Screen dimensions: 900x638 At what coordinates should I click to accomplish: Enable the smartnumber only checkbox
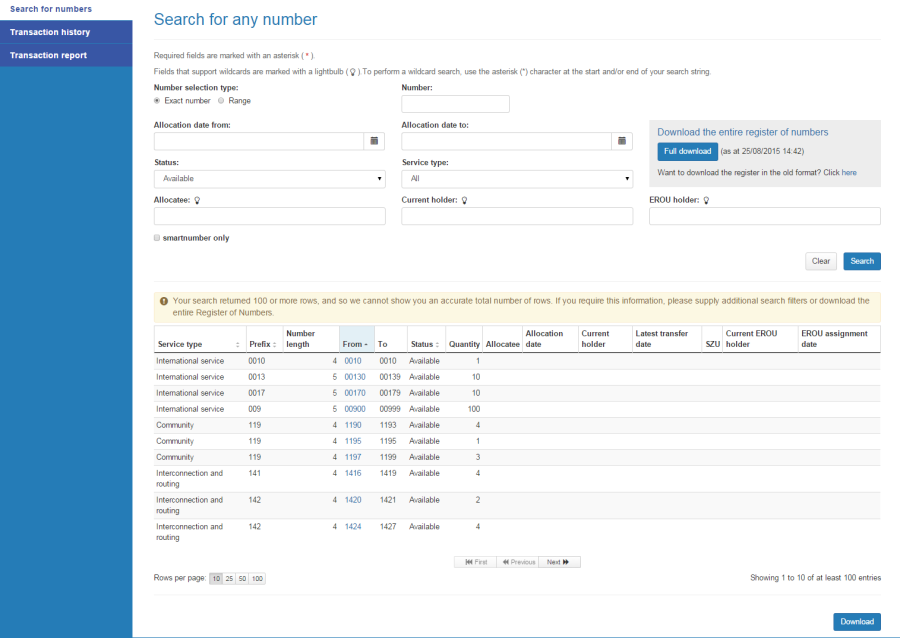[x=157, y=237]
